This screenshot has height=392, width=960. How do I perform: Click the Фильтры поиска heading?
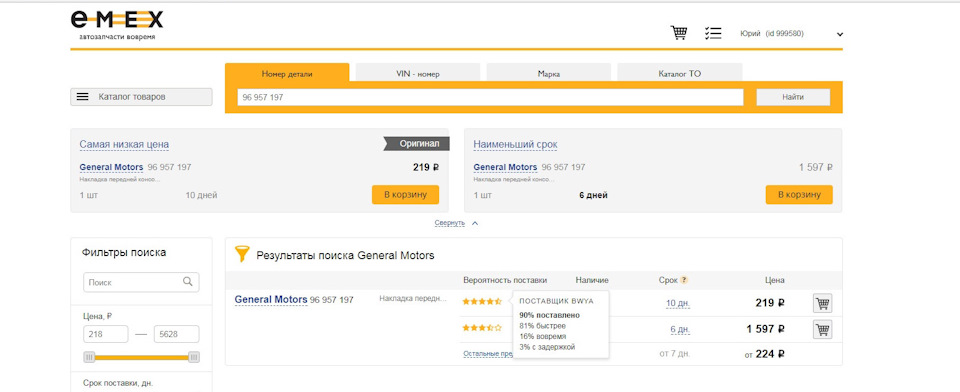tap(124, 252)
